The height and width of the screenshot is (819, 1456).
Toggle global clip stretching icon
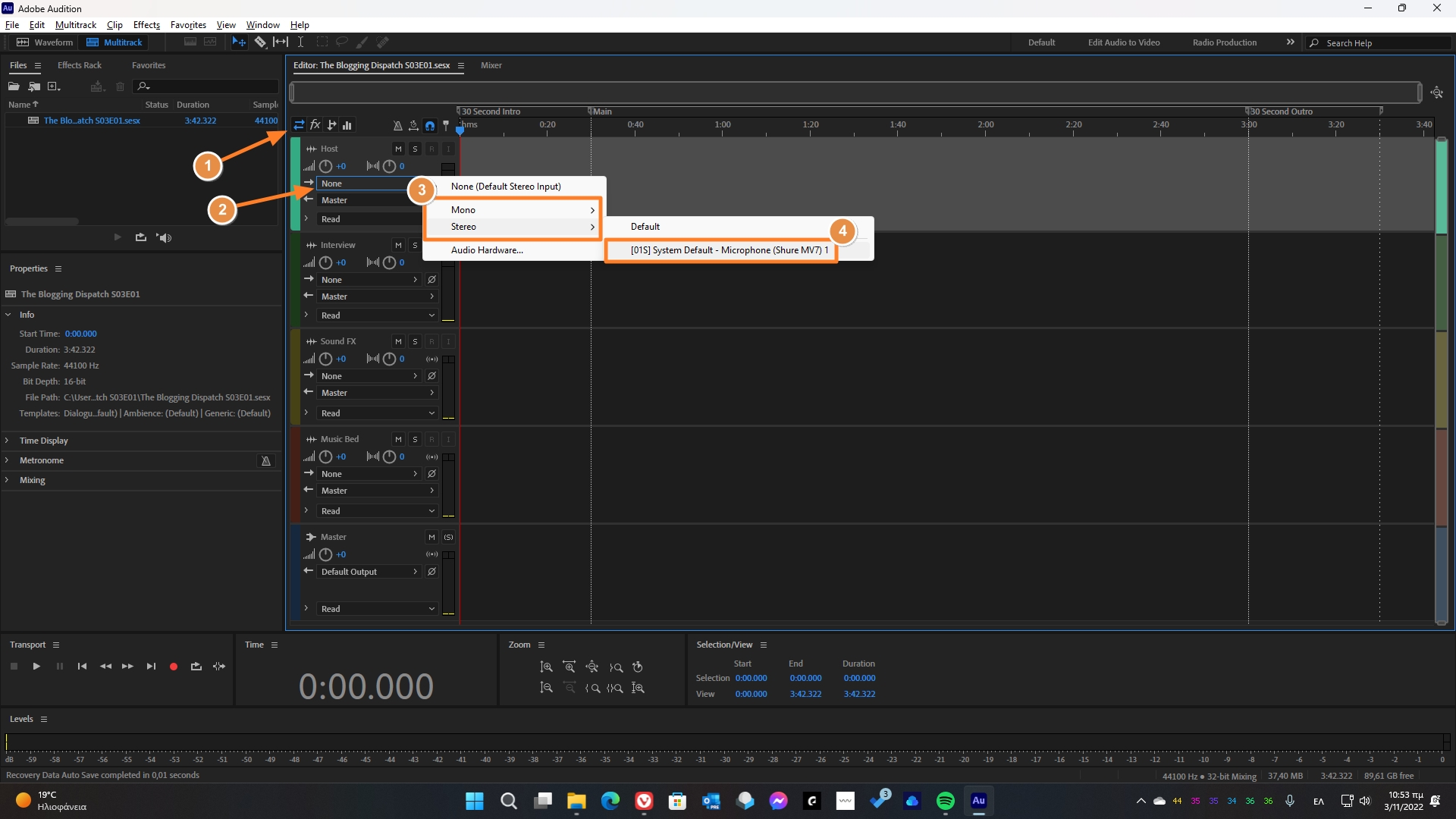pos(413,126)
